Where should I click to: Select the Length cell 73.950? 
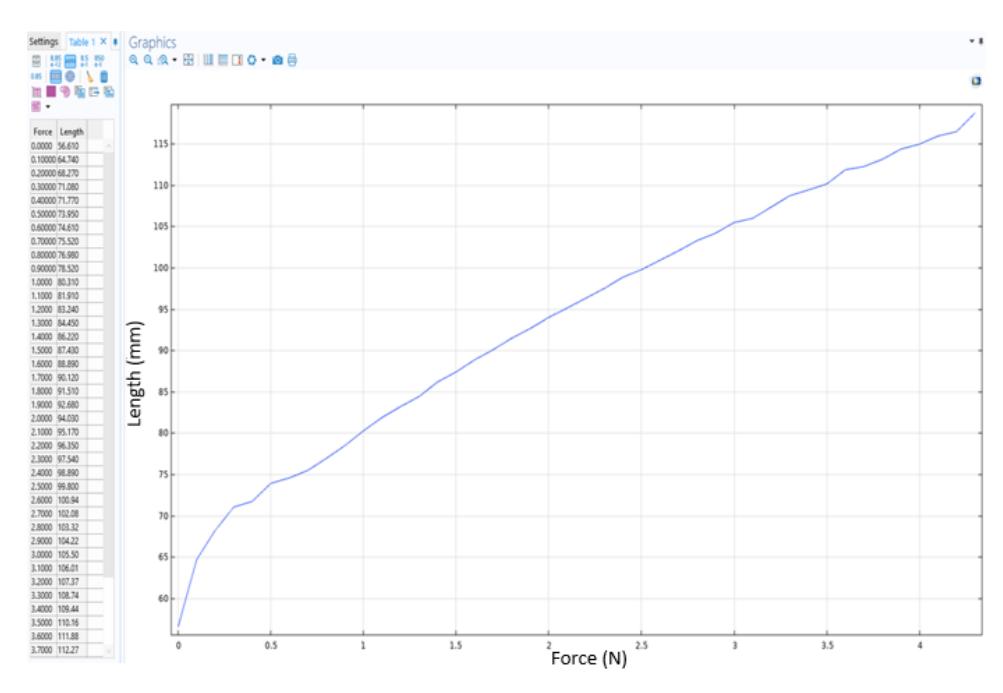tap(72, 214)
